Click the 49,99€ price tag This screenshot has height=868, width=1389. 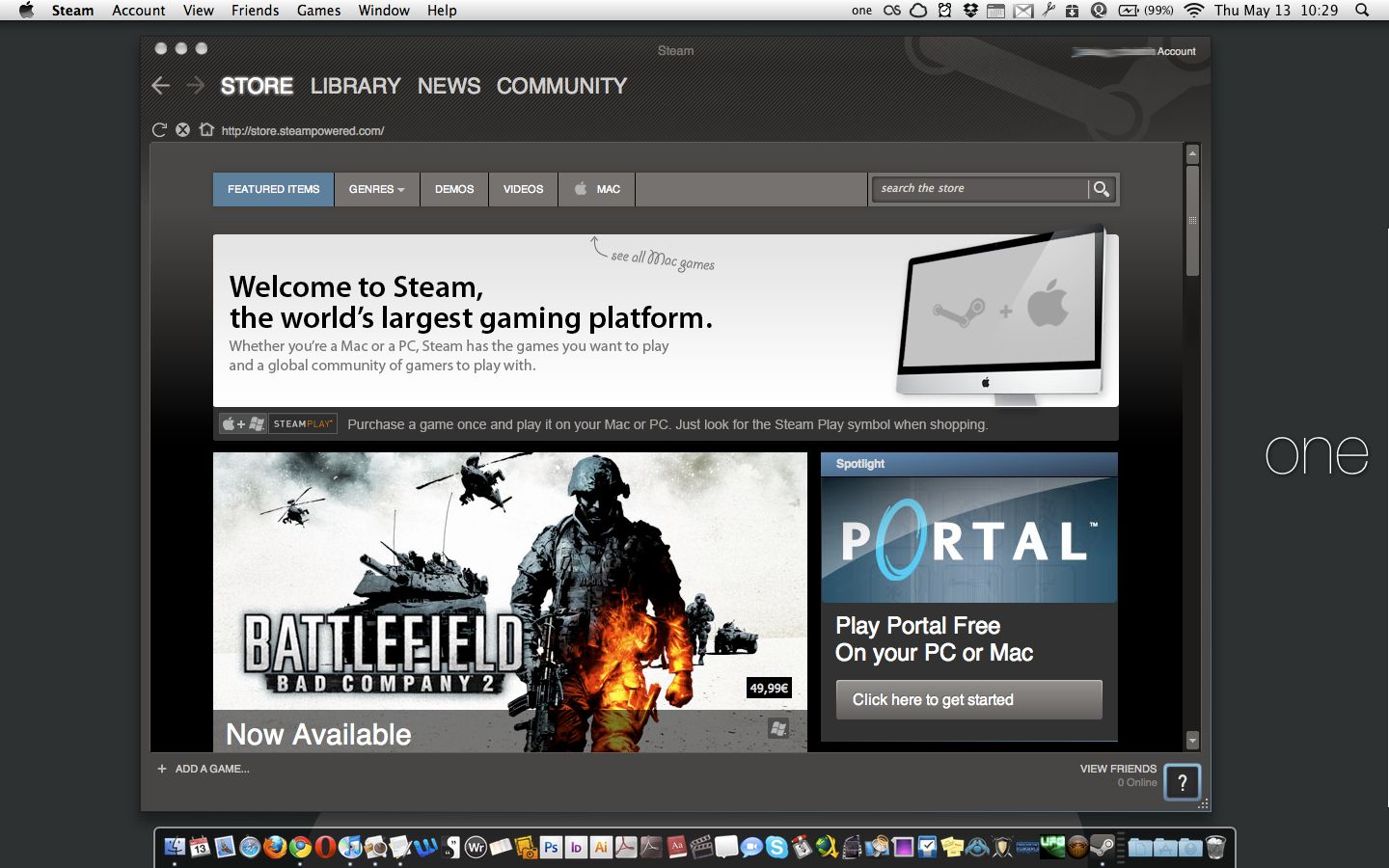tap(769, 688)
